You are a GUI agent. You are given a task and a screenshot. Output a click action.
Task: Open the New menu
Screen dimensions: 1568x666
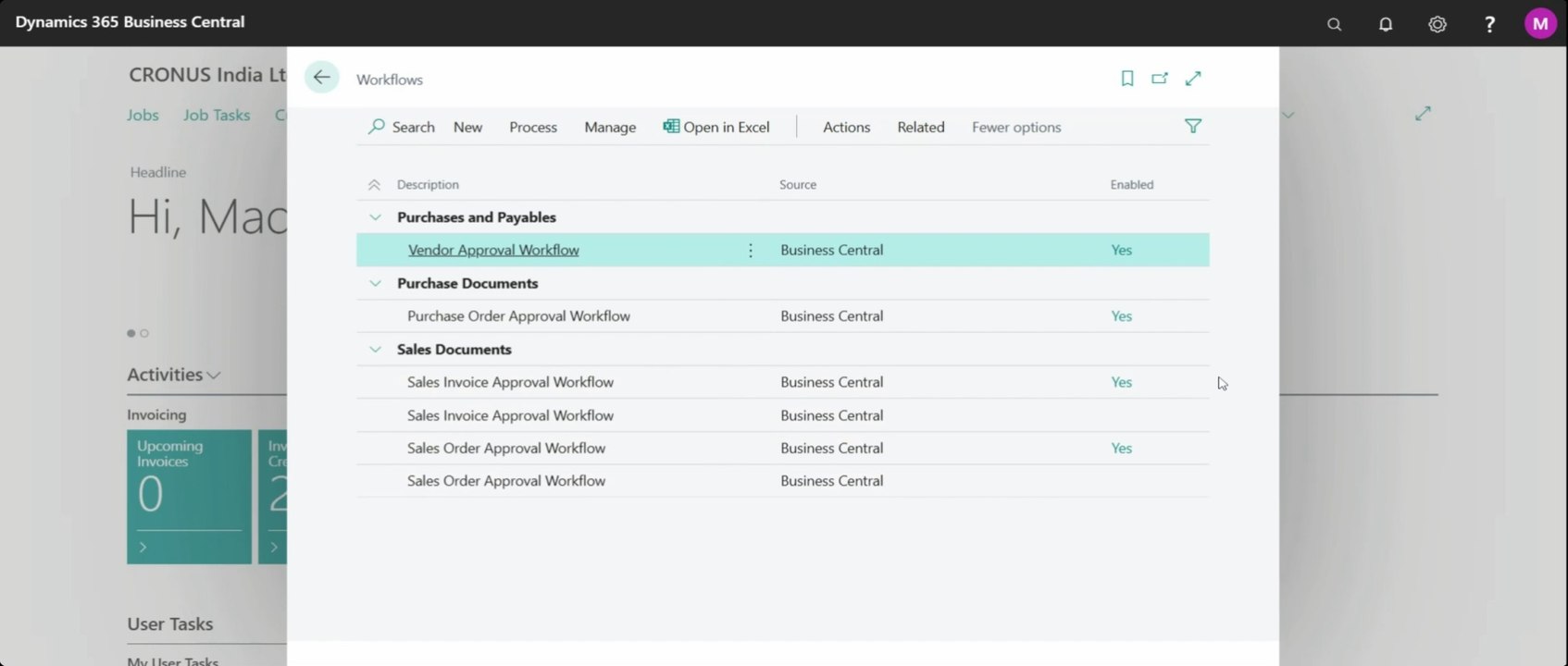[467, 127]
